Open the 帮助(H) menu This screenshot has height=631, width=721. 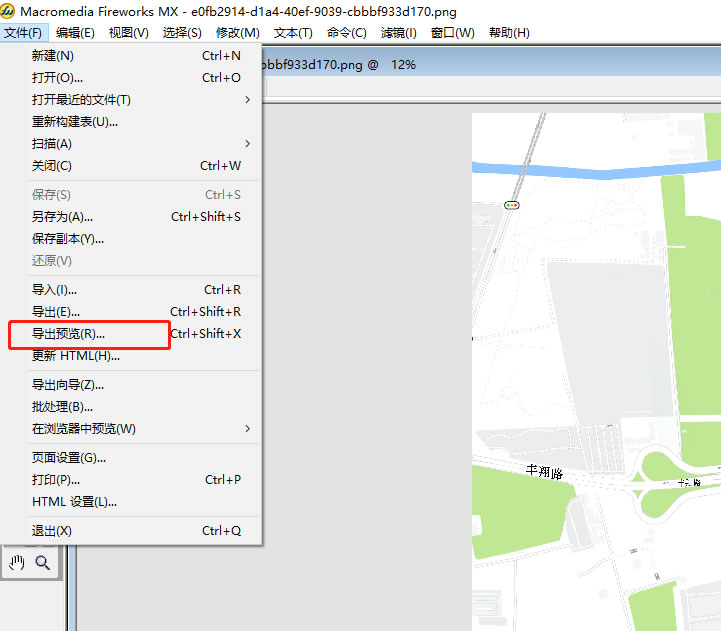tap(508, 33)
